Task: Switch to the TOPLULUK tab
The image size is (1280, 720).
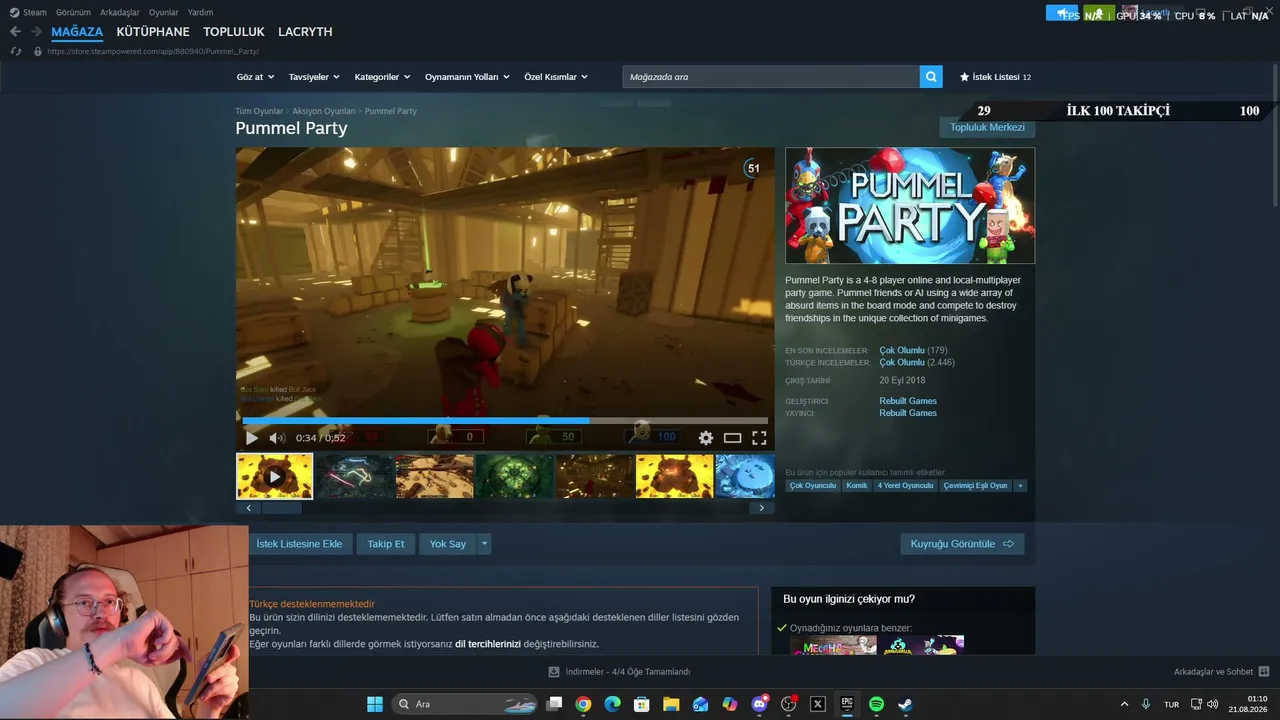Action: 234,32
